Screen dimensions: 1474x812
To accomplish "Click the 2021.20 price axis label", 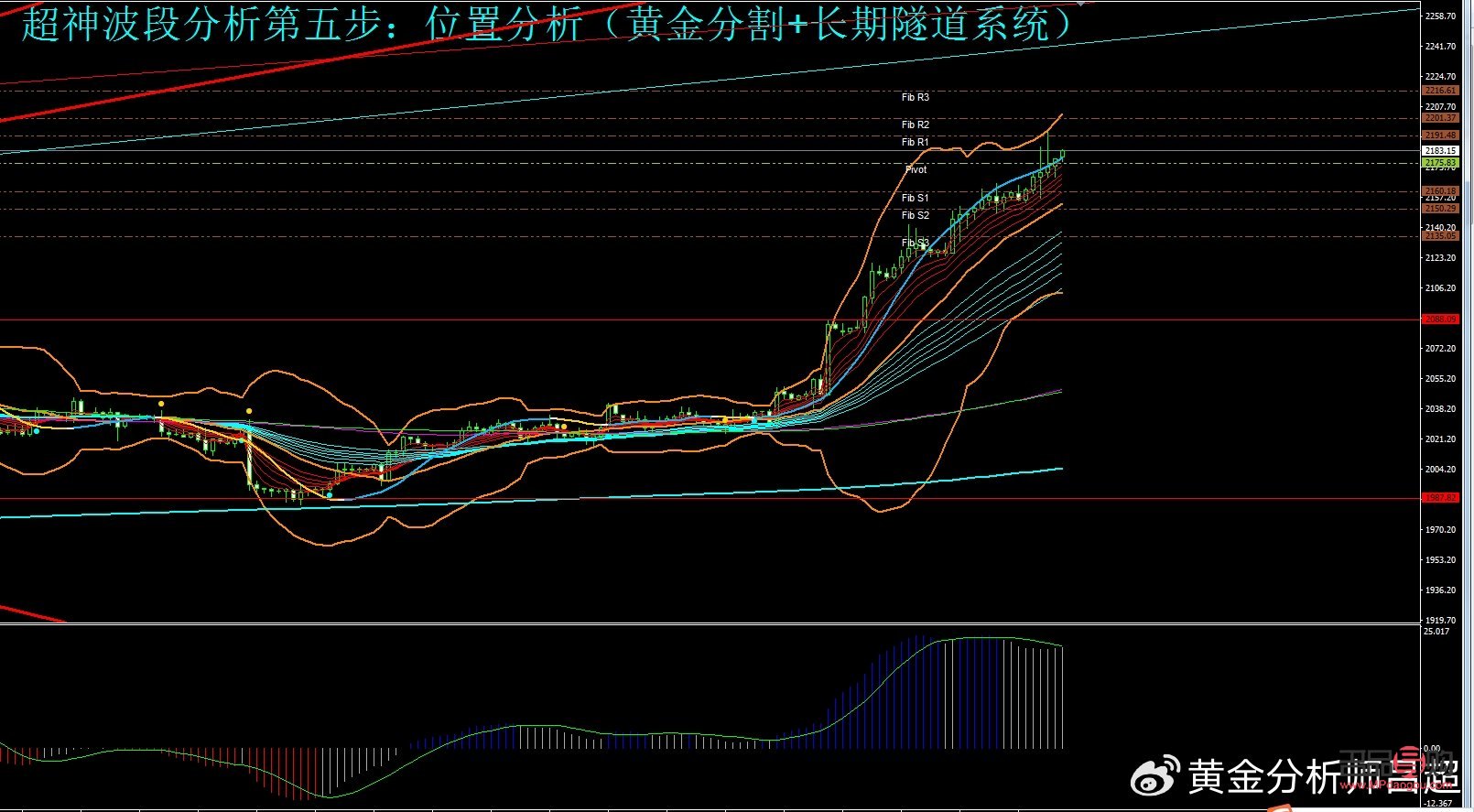I will pyautogui.click(x=1440, y=438).
